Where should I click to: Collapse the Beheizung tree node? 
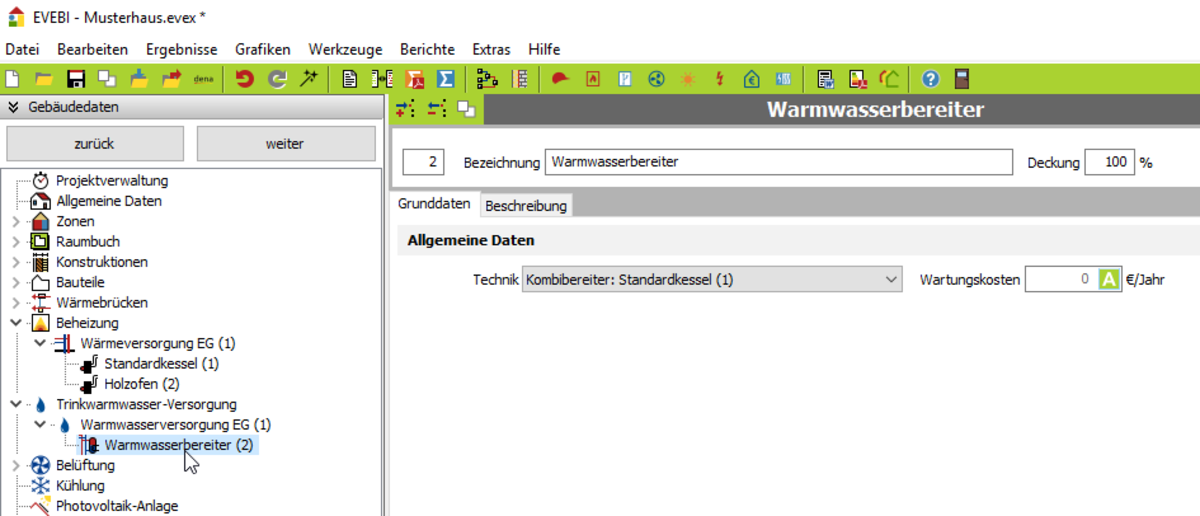click(15, 323)
